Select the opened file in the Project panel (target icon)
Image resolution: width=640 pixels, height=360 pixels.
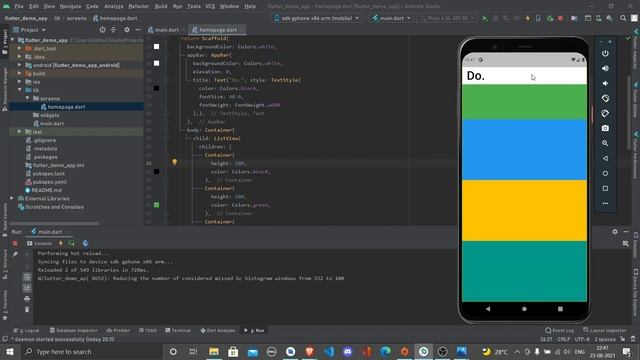point(102,30)
